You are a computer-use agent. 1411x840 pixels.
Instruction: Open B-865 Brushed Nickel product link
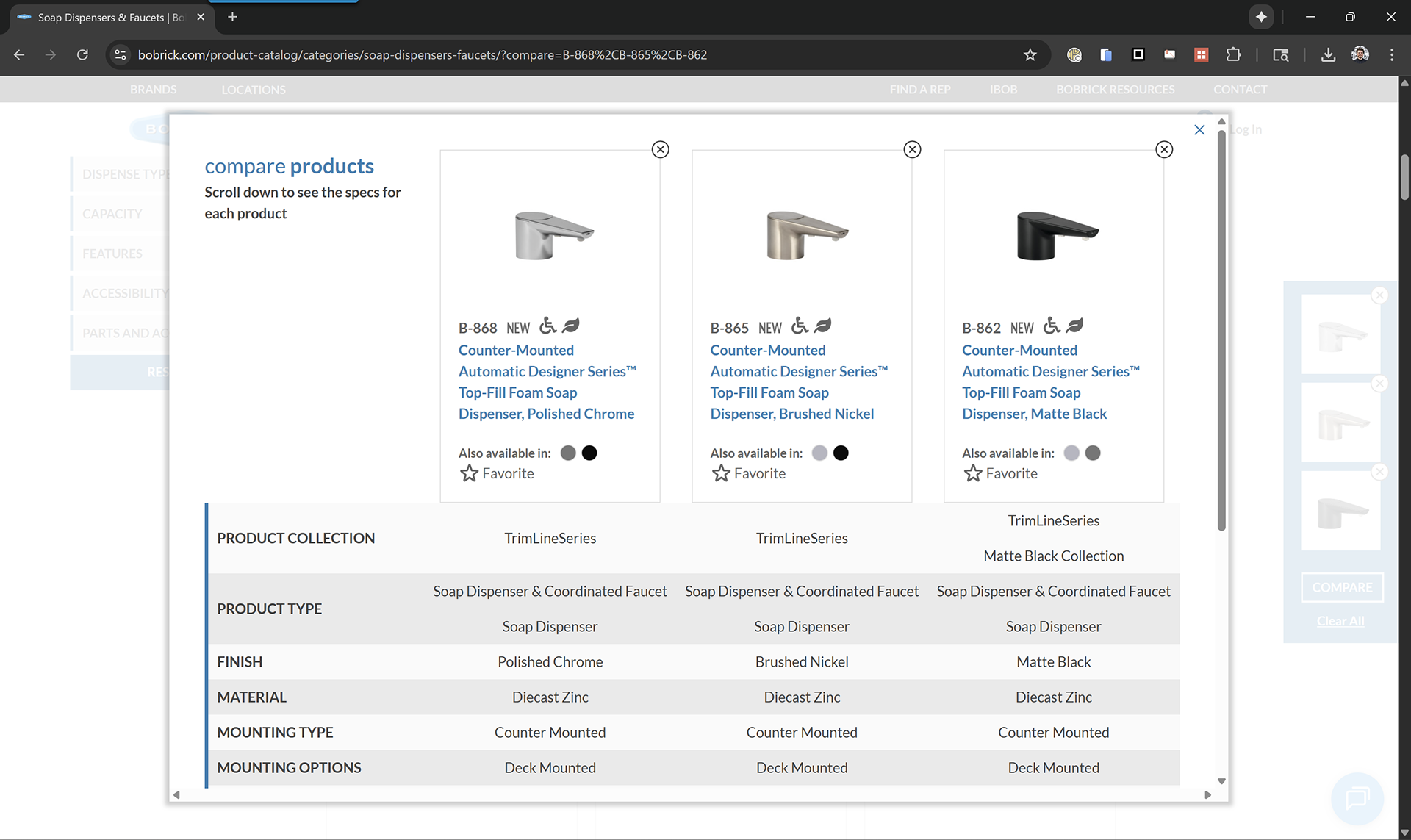point(798,382)
